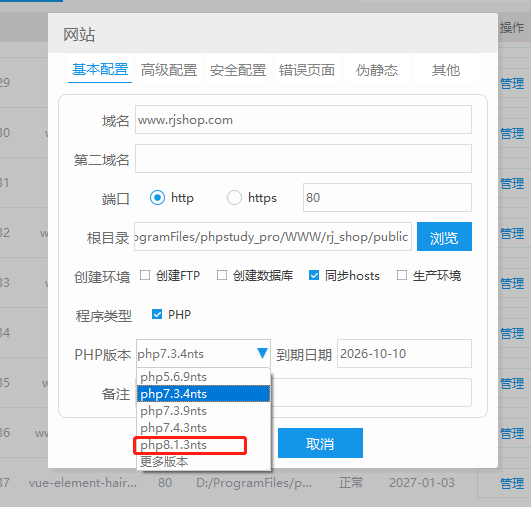
Task: Enable the 生产环境 checkbox
Action: [x=402, y=275]
